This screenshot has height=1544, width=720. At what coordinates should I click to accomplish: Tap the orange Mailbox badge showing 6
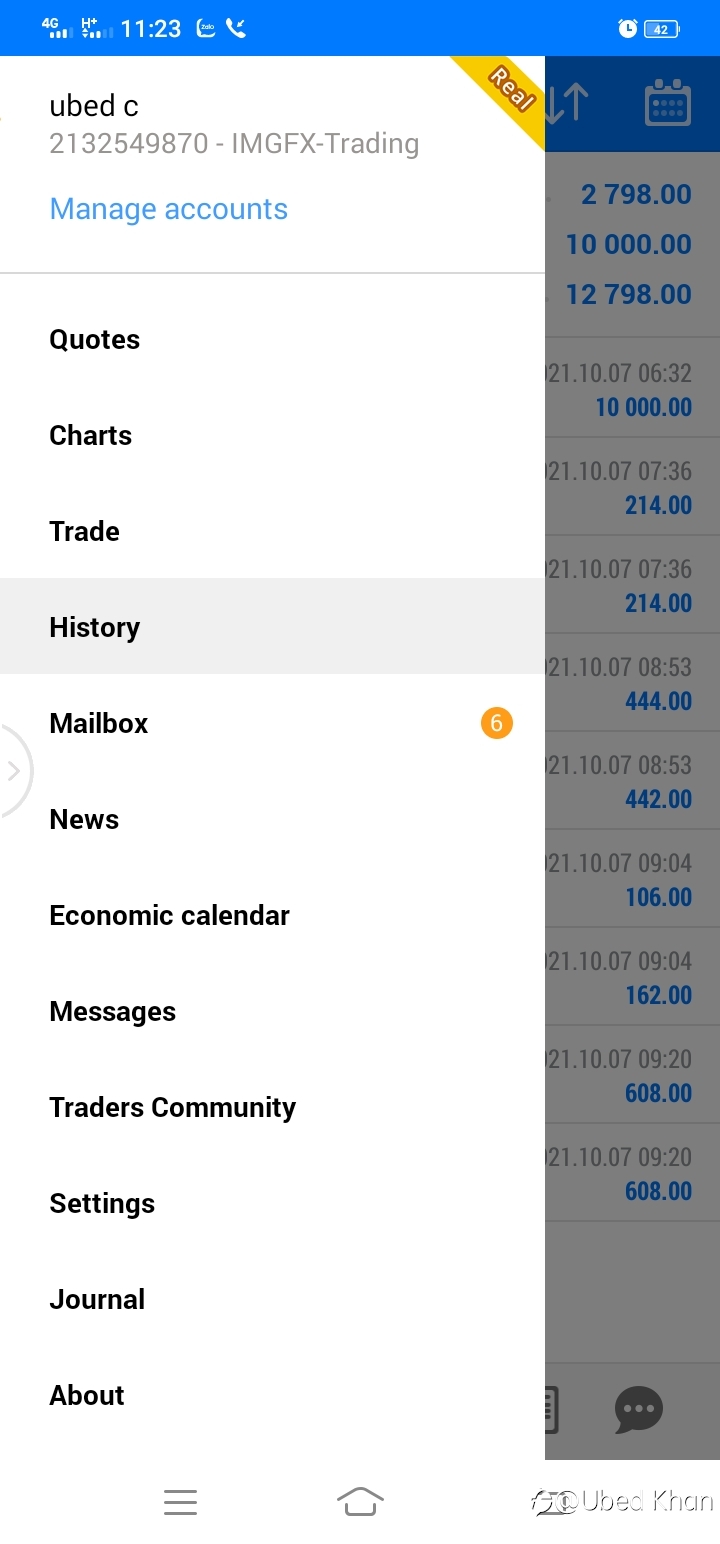(497, 722)
